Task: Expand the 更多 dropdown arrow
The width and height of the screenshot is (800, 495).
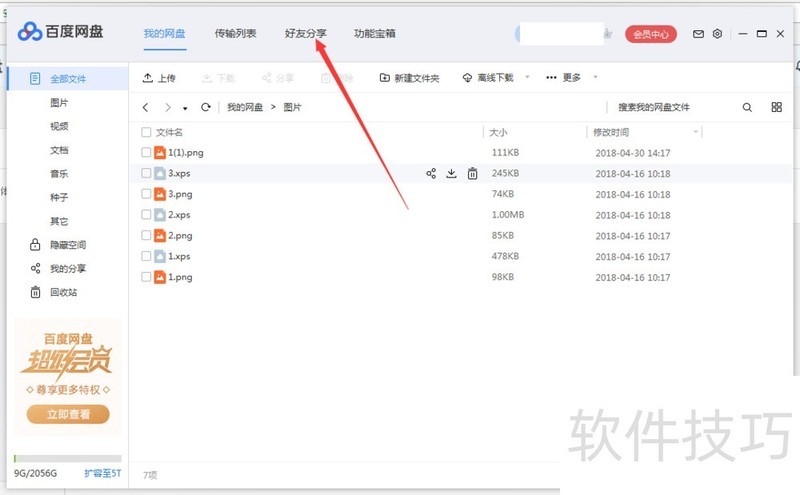Action: [595, 77]
